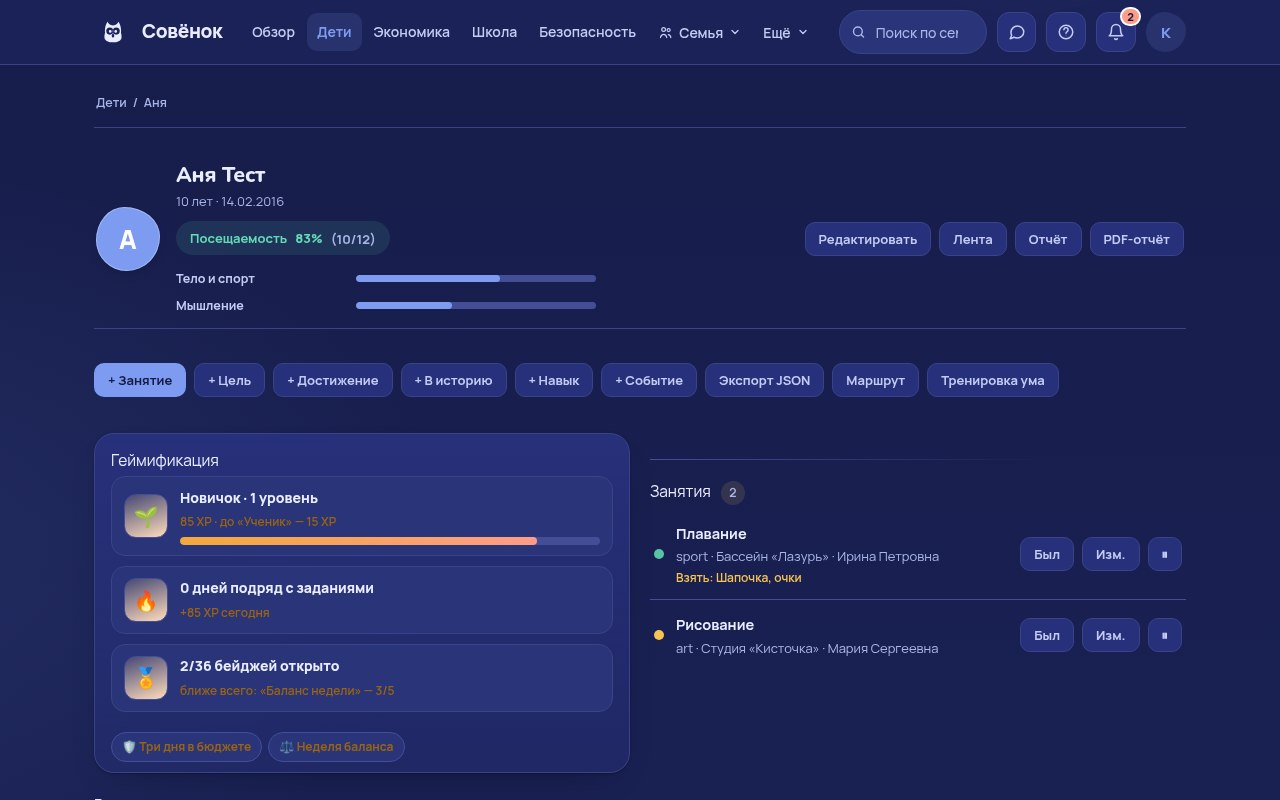Mark Плавание as attended with Был

coord(1047,554)
